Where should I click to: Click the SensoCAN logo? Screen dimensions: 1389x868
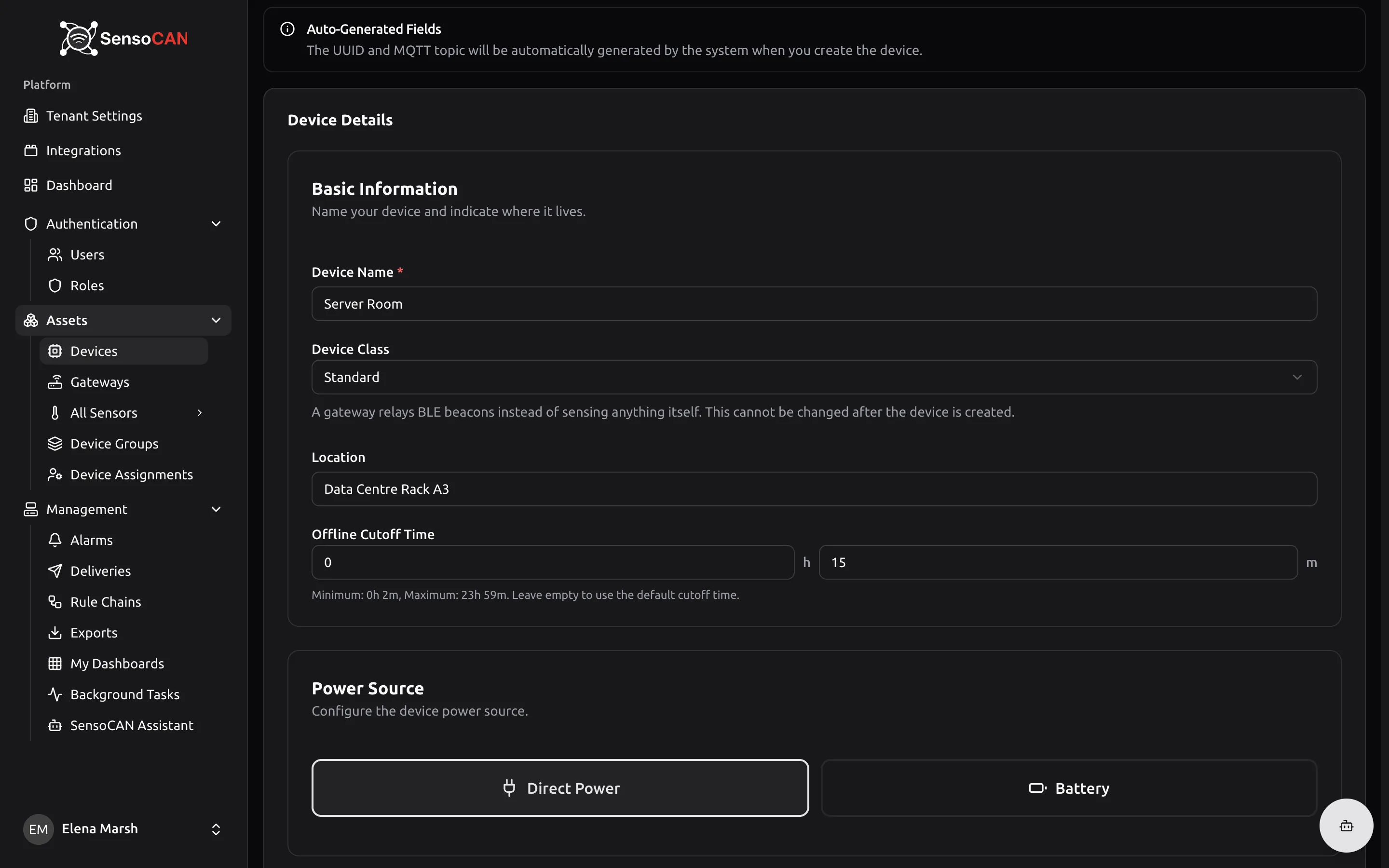pos(123,39)
